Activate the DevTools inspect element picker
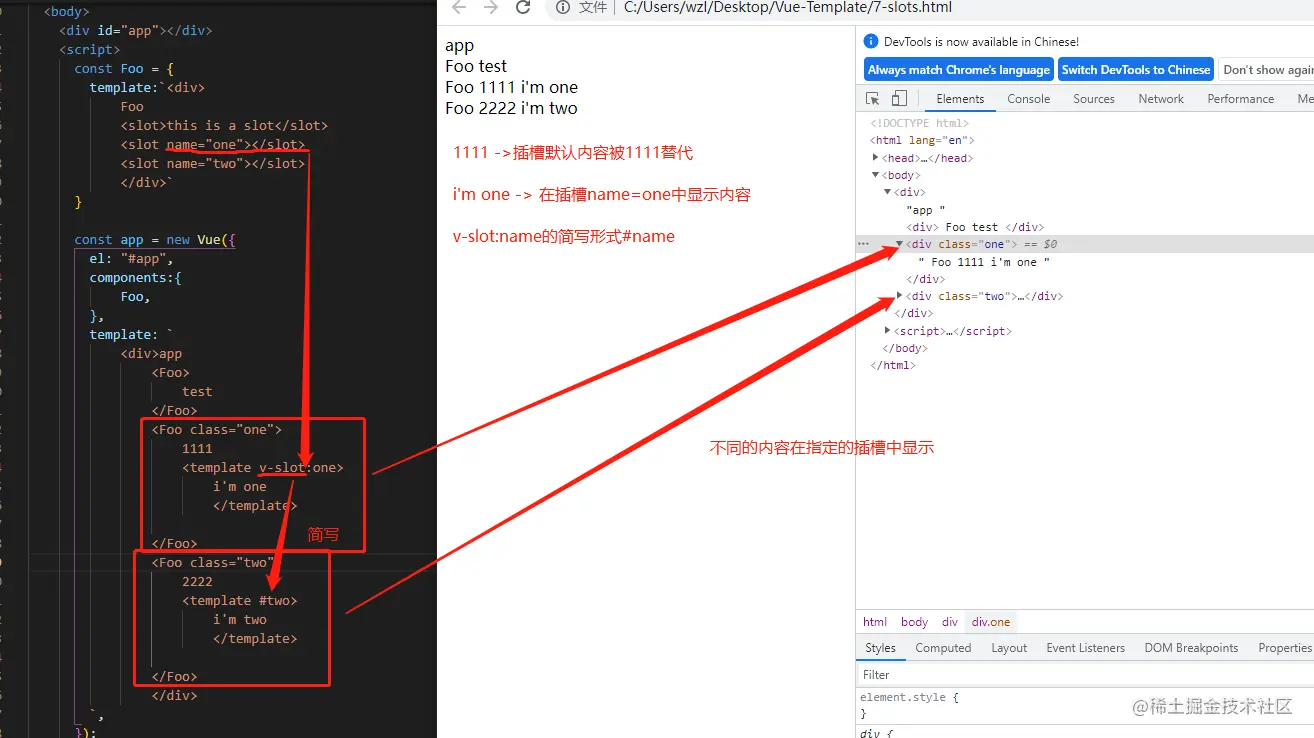 click(x=873, y=98)
